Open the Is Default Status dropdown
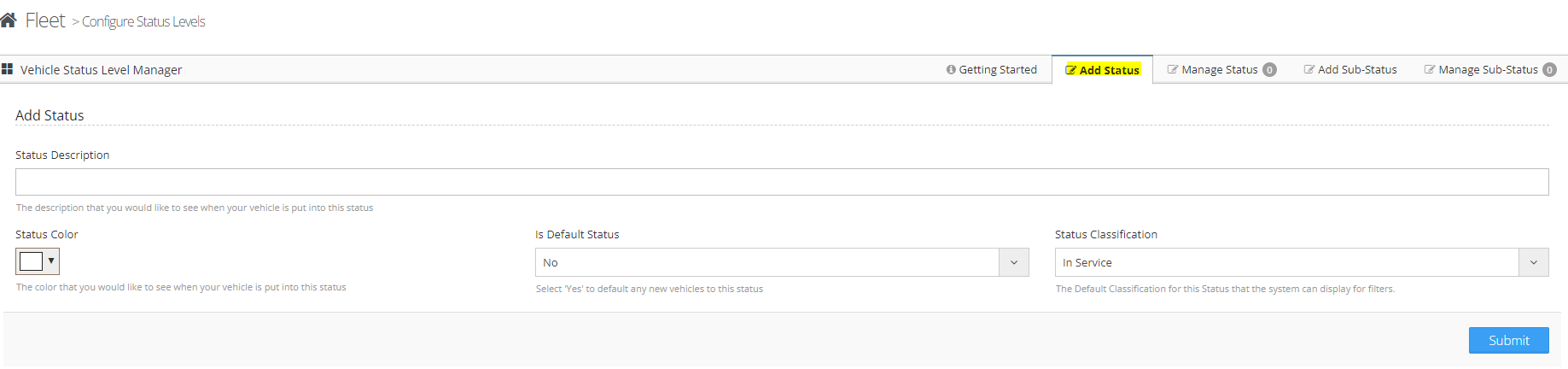This screenshot has height=369, width=1568. coord(767,262)
